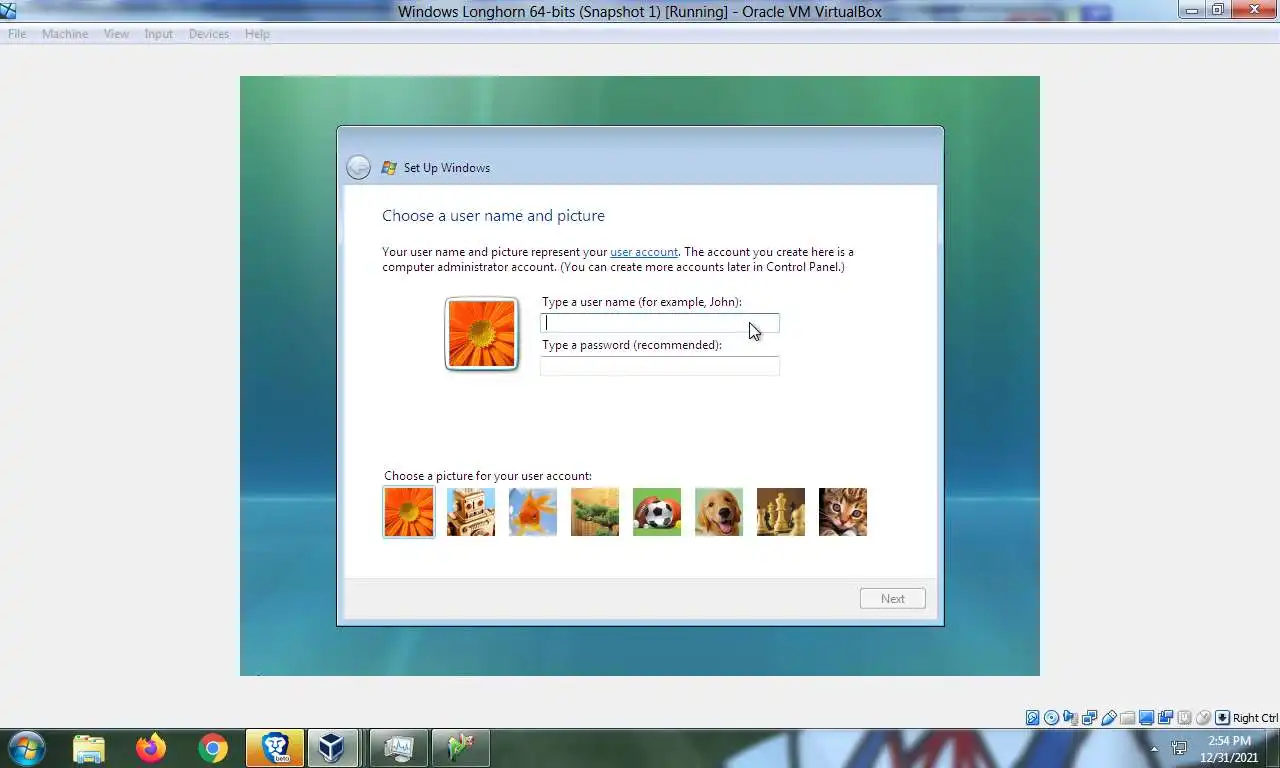1280x768 pixels.
Task: Open File Explorer from the taskbar
Action: tap(89, 748)
